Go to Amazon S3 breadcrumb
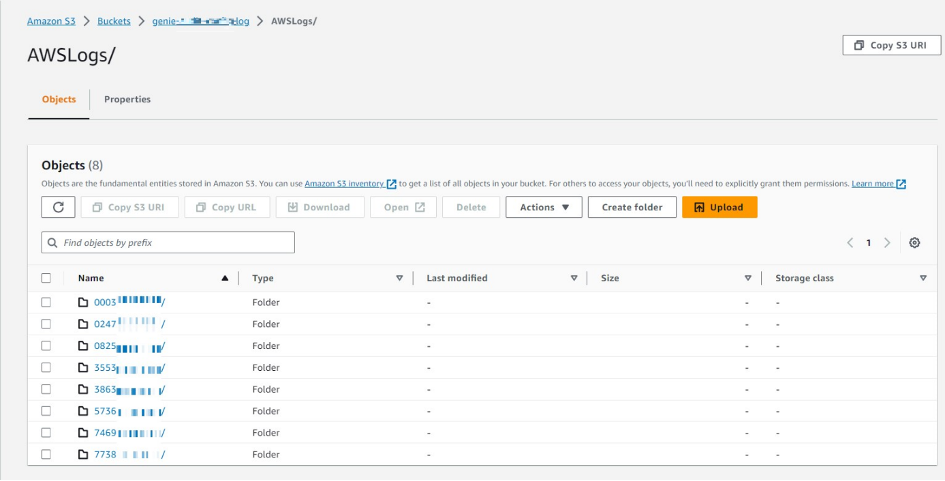 pyautogui.click(x=51, y=21)
